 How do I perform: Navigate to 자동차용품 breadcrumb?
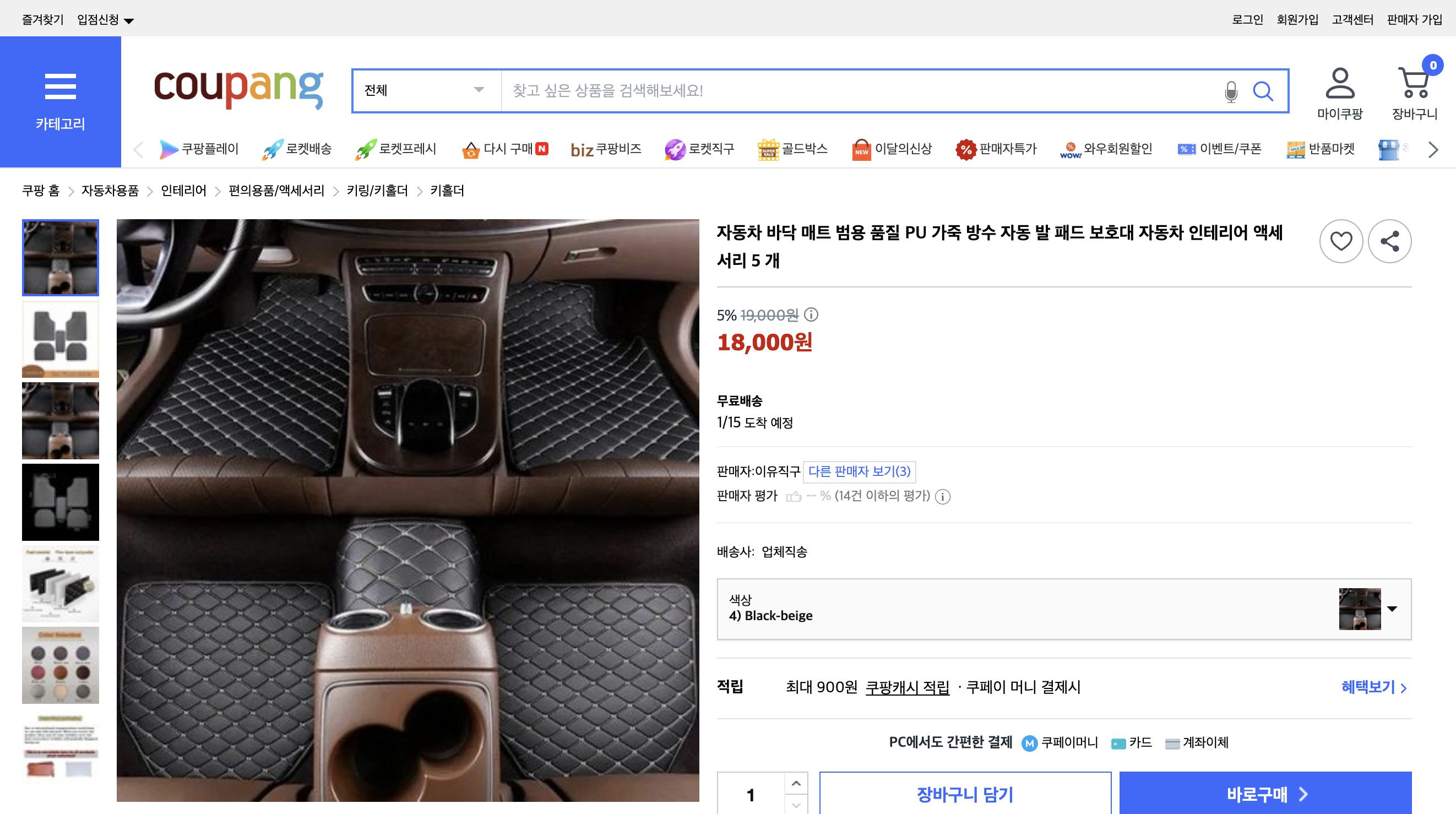[110, 191]
